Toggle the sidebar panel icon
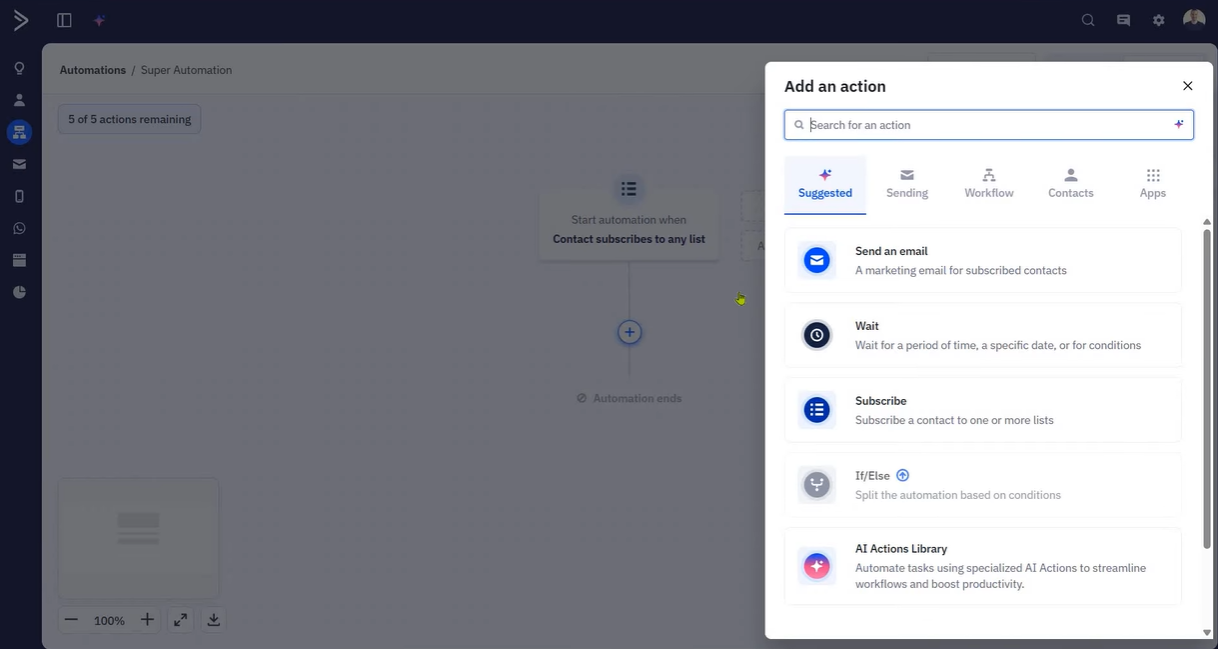This screenshot has height=649, width=1218. click(x=64, y=20)
